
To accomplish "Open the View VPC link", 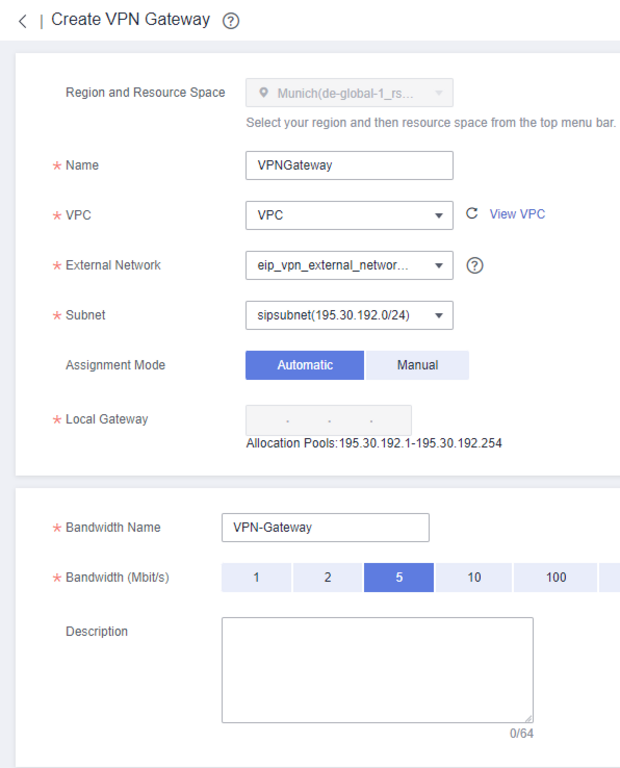I will 517,214.
